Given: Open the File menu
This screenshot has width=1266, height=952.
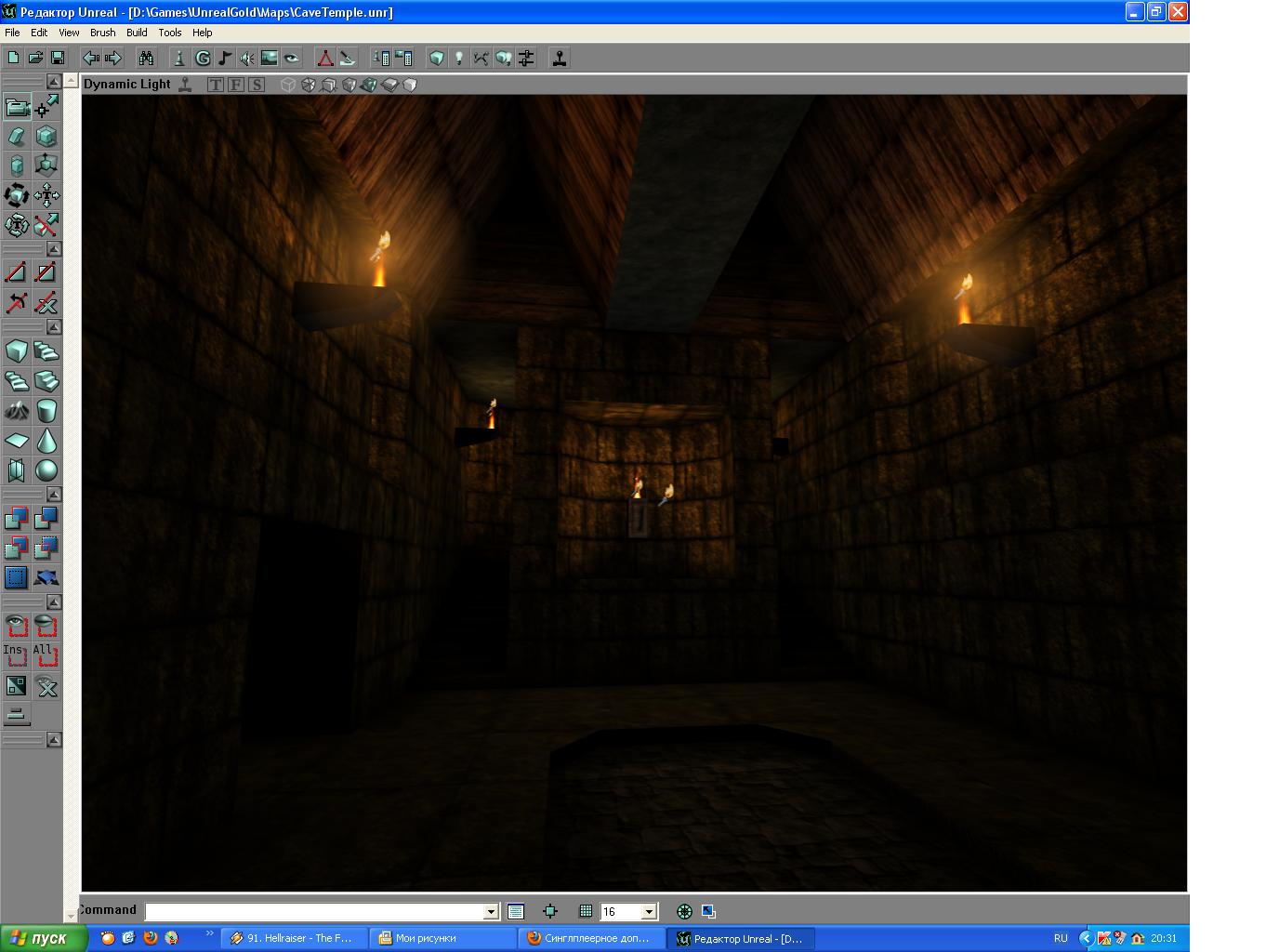Looking at the screenshot, I should [12, 33].
